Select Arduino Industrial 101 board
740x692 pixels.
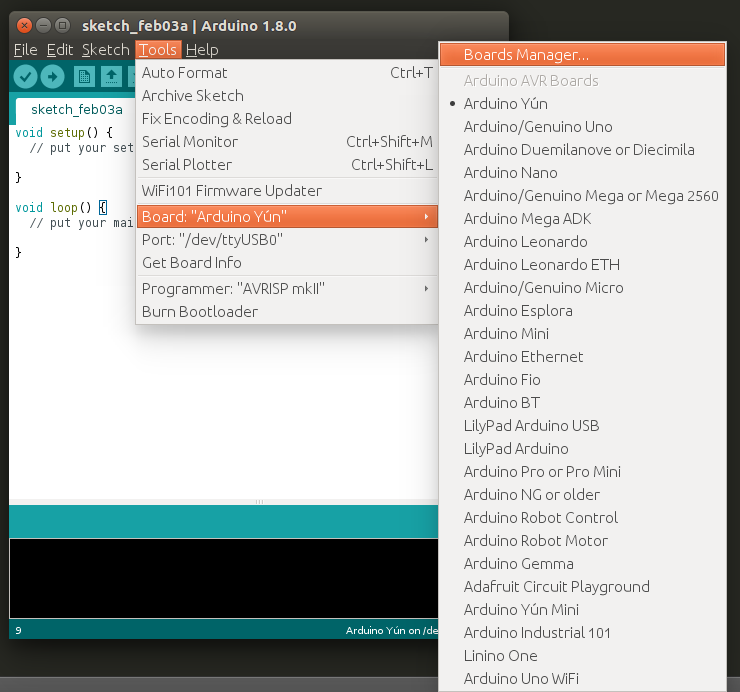[x=582, y=633]
